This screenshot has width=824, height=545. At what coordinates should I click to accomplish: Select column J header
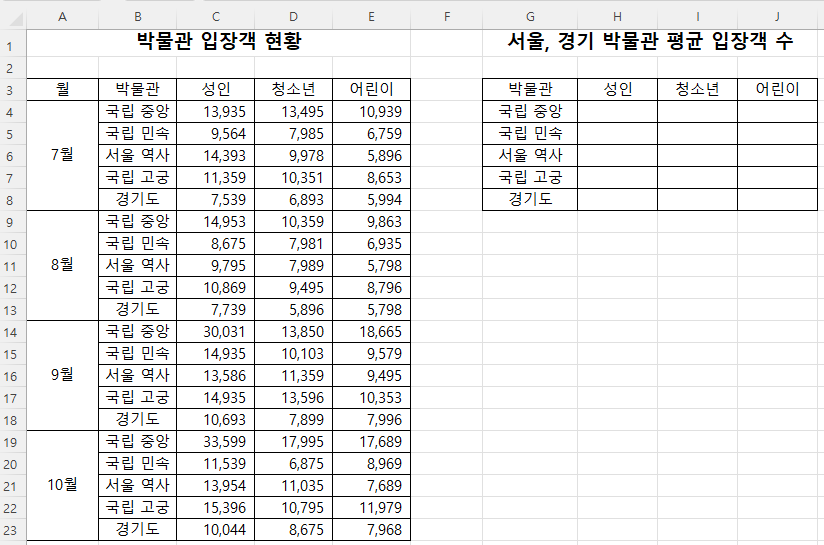777,17
